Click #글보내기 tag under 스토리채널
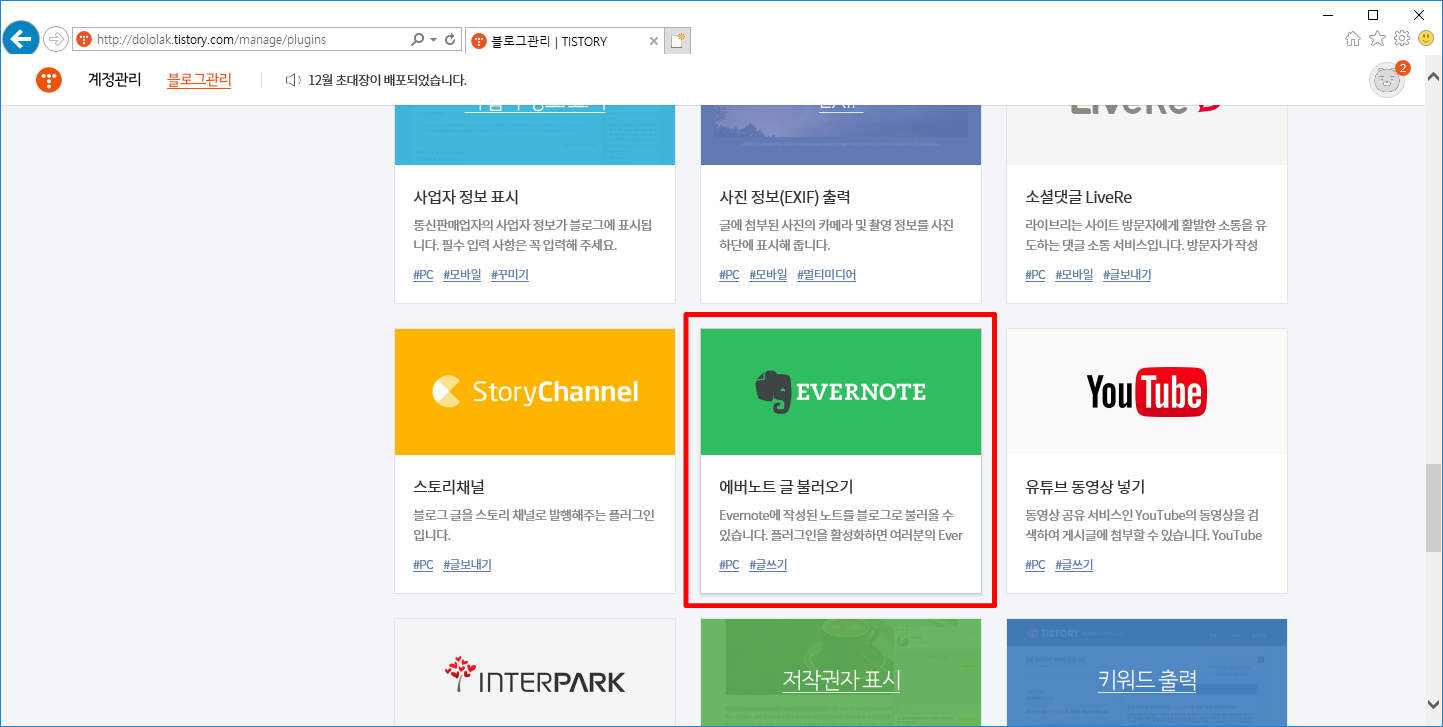This screenshot has width=1443, height=727. [467, 565]
